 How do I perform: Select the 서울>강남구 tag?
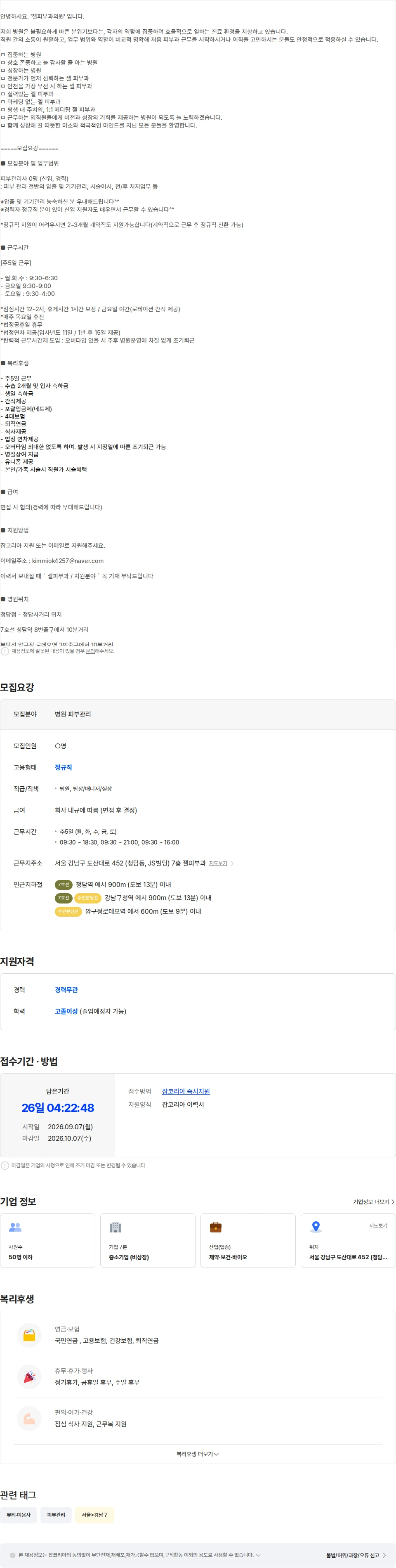[x=94, y=1514]
